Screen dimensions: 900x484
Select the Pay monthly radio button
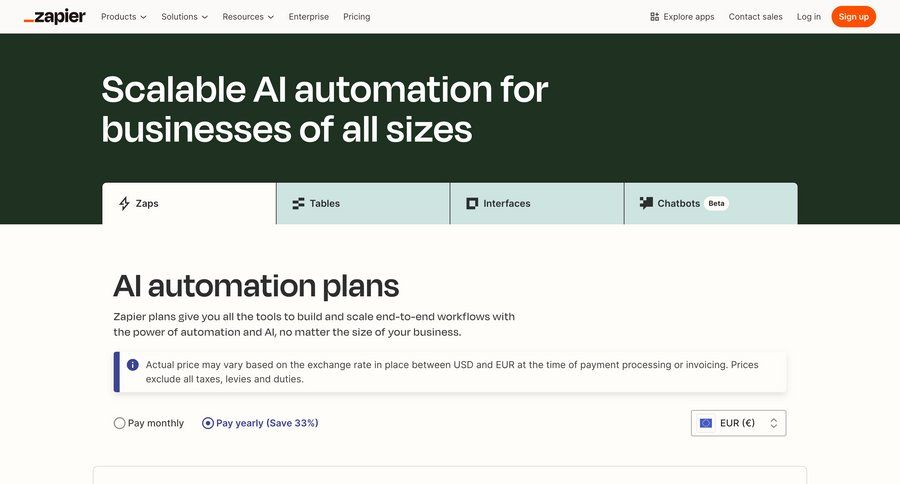[119, 423]
